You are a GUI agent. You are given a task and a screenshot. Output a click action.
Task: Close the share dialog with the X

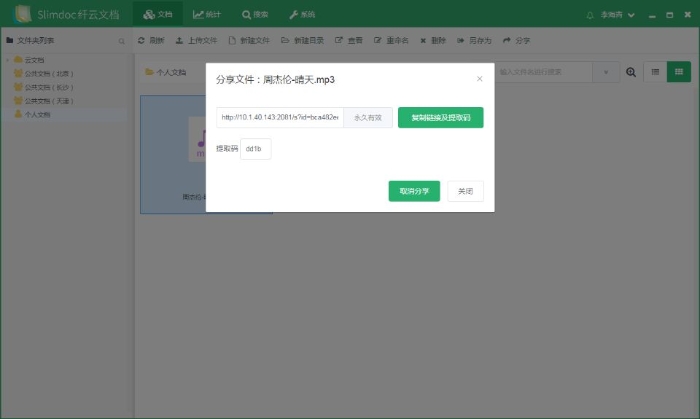[479, 78]
